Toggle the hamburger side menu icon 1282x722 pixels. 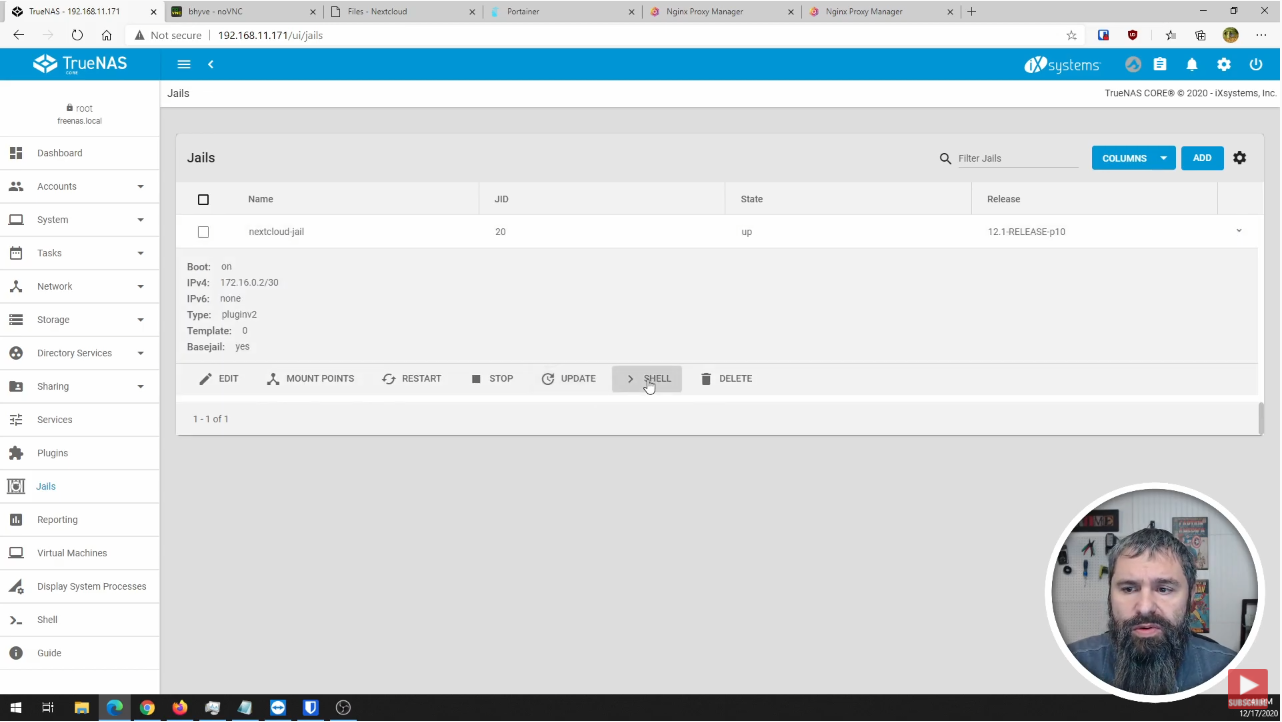[x=184, y=64]
